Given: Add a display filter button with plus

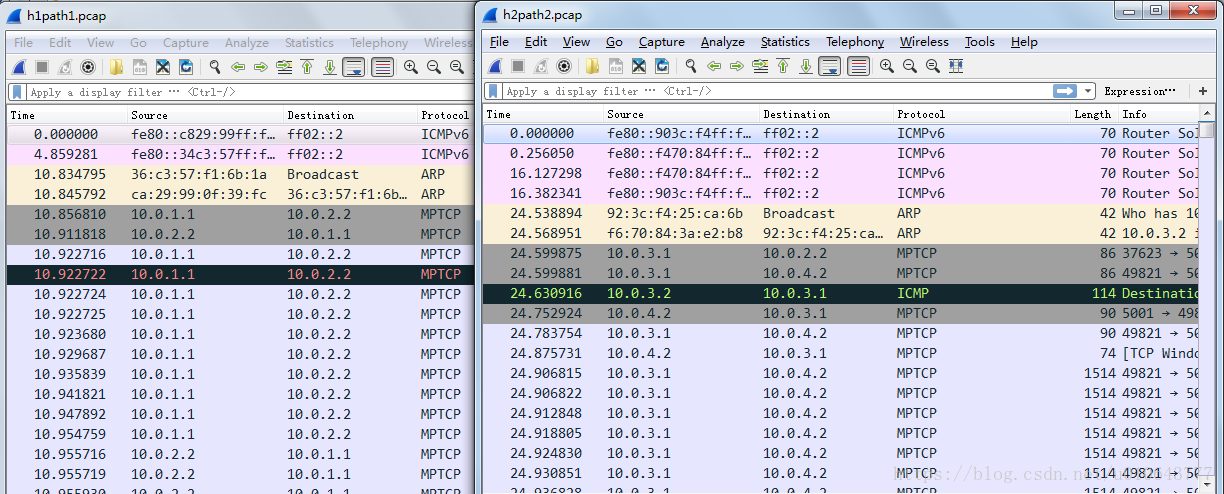Looking at the screenshot, I should point(1203,91).
